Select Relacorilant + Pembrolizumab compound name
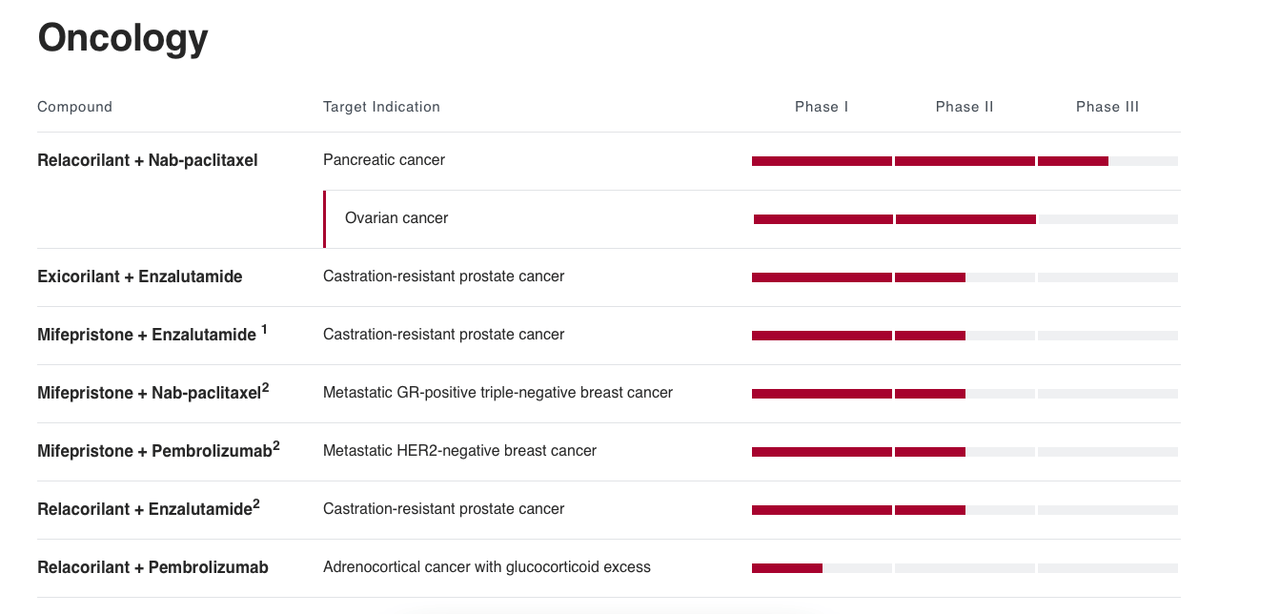 pos(153,567)
